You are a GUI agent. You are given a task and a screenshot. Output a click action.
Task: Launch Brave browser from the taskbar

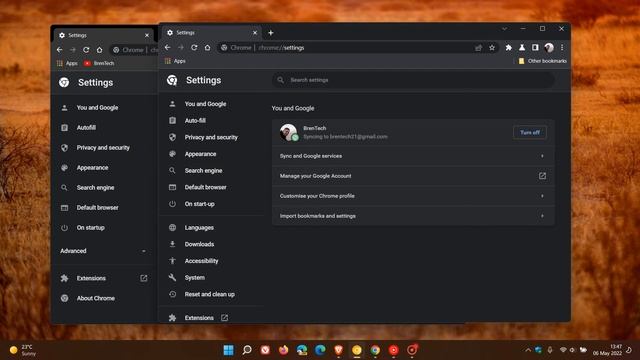[x=338, y=350]
